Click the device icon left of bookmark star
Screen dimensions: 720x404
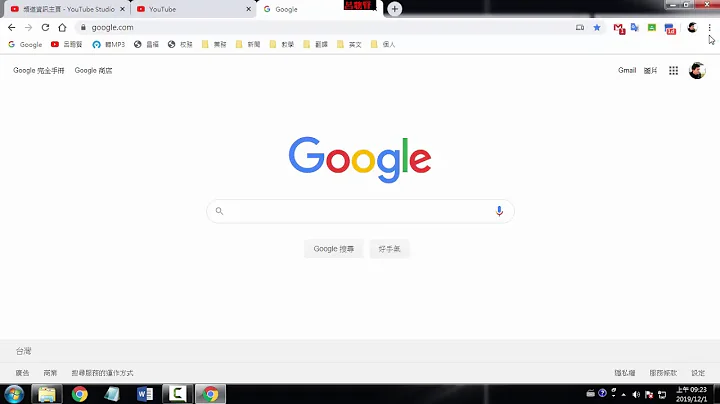580,28
